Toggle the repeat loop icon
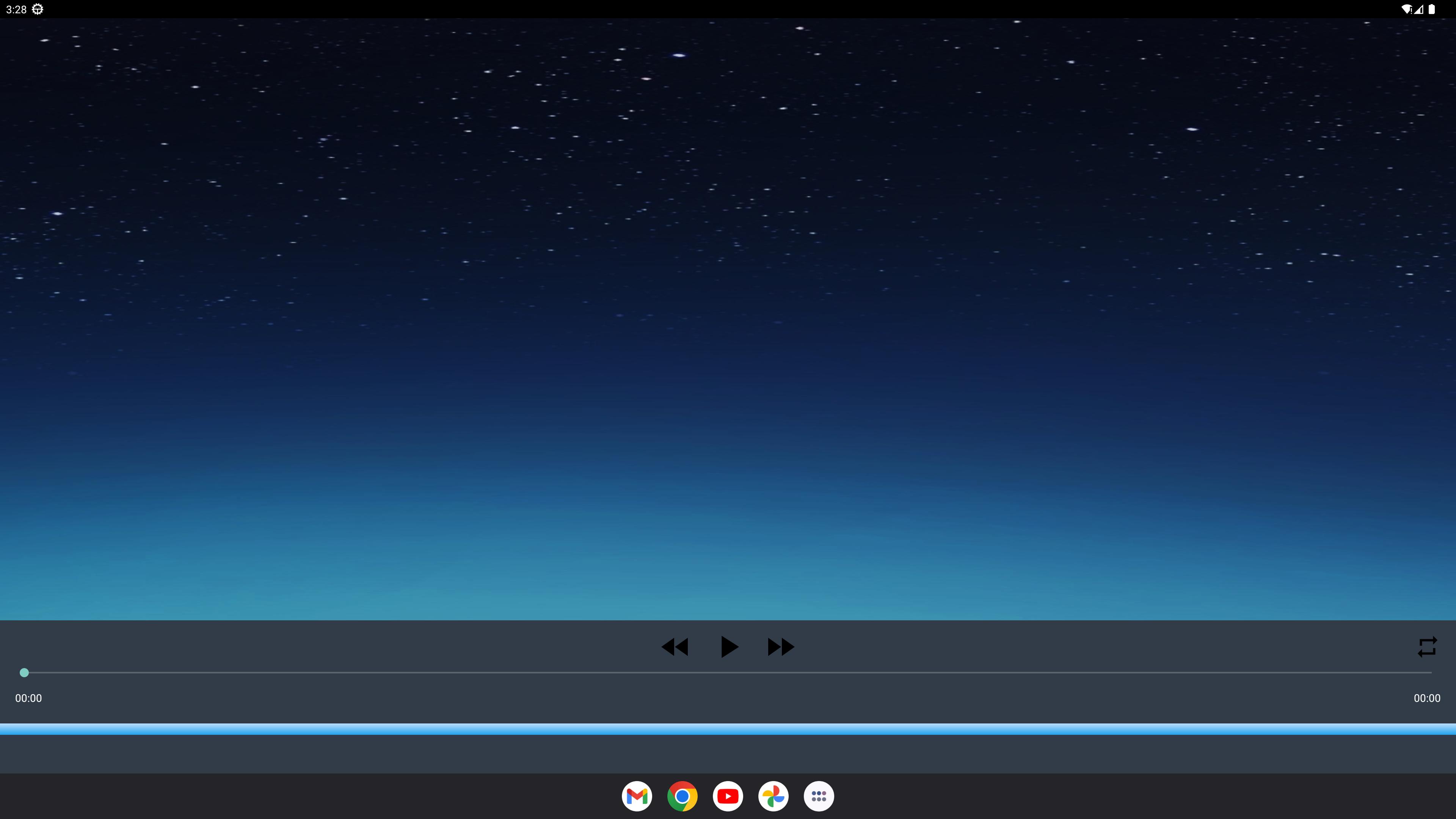The width and height of the screenshot is (1456, 819). click(1427, 646)
